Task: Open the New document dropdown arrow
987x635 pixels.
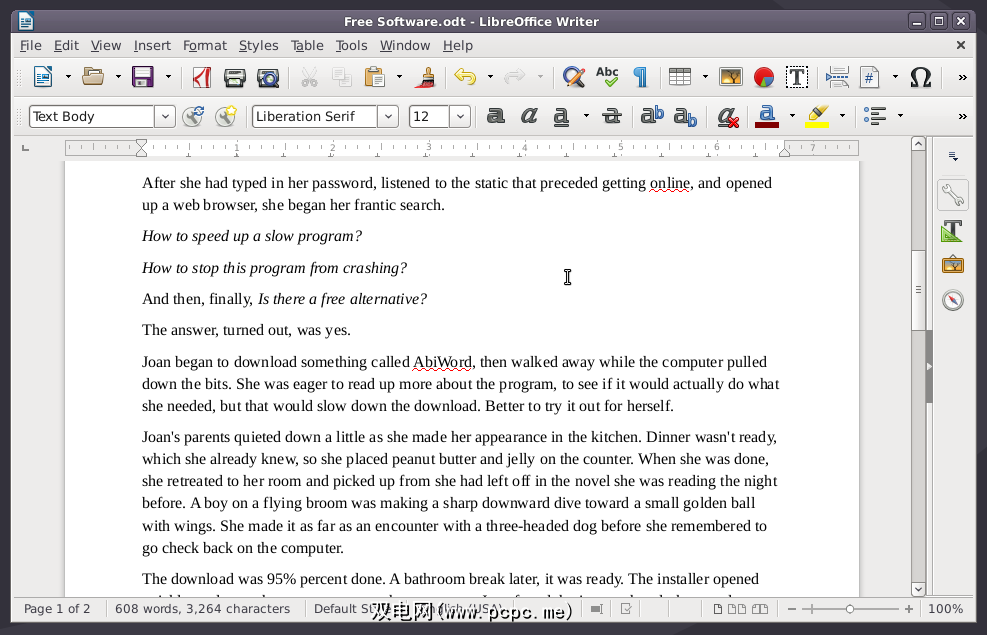Action: [68, 77]
